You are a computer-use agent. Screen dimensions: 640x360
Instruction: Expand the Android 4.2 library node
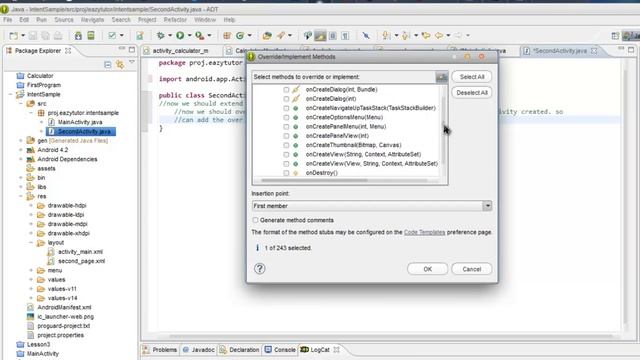pyautogui.click(x=21, y=150)
